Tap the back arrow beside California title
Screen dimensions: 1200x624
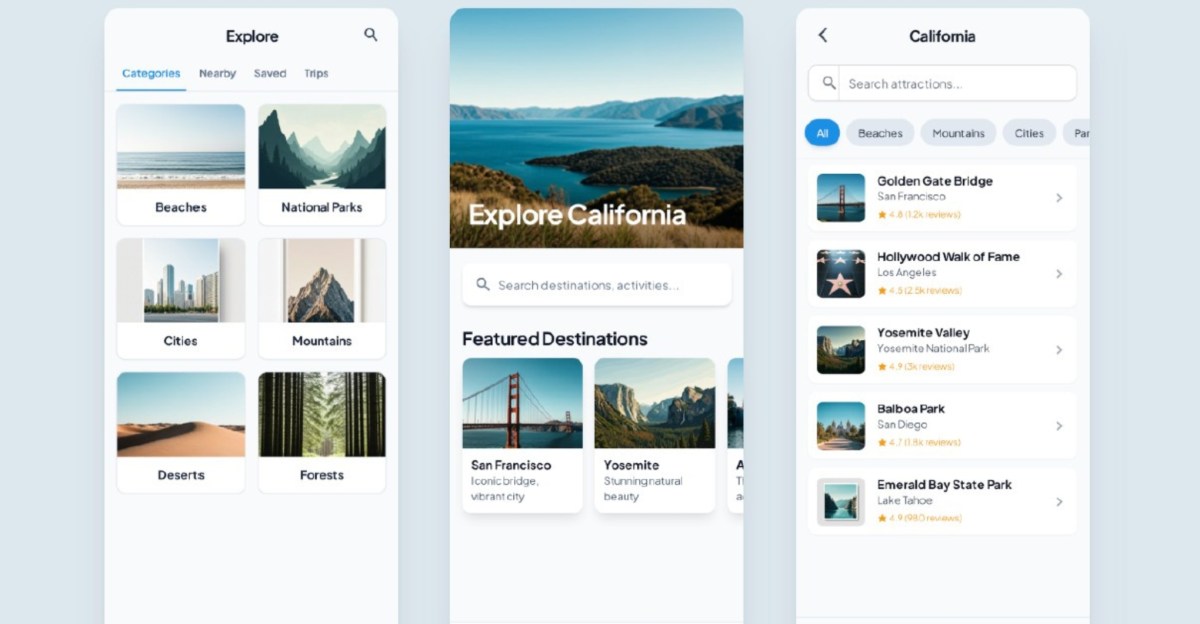(x=823, y=36)
